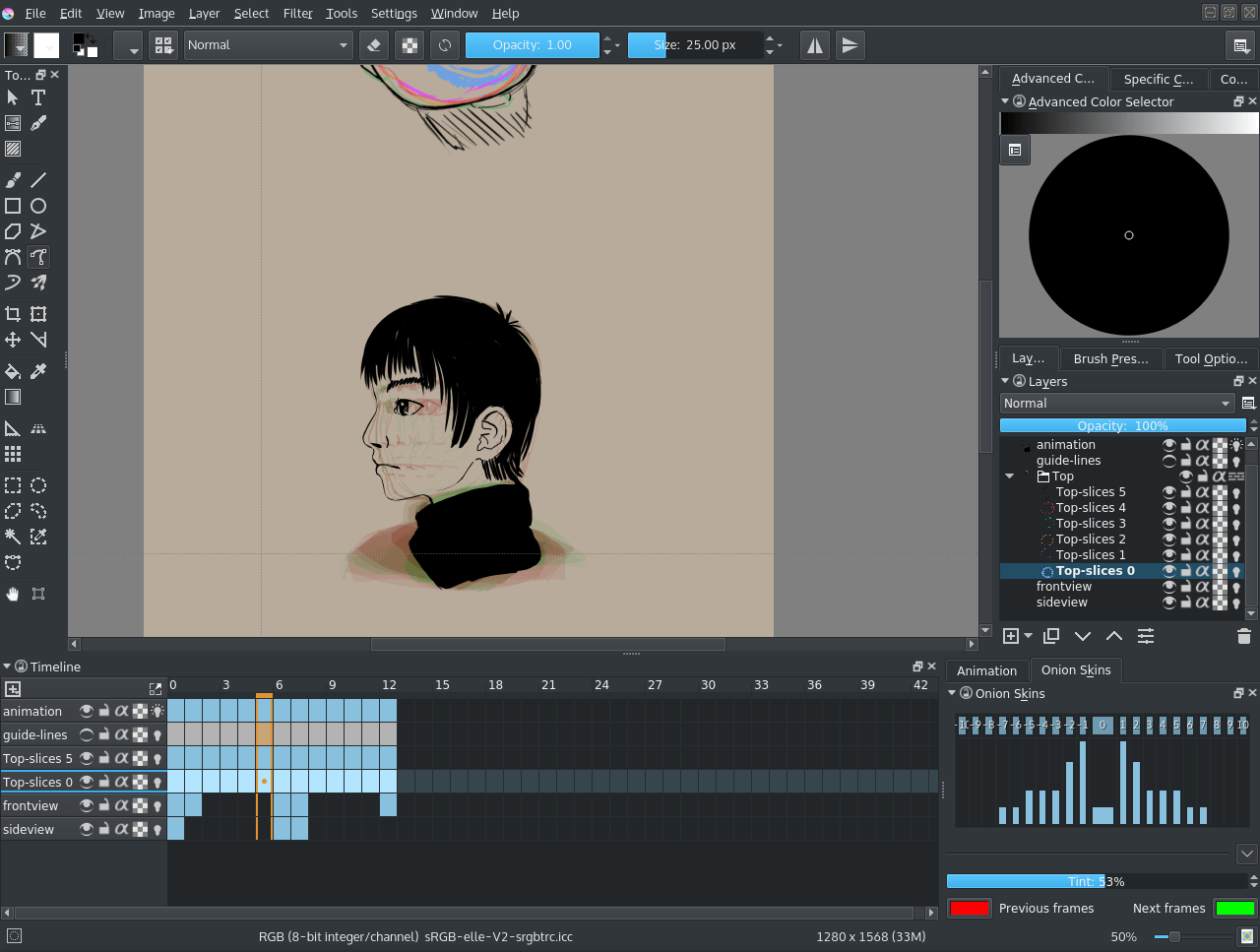The width and height of the screenshot is (1260, 952).
Task: Select the Move tool in the toolbox
Action: click(13, 340)
